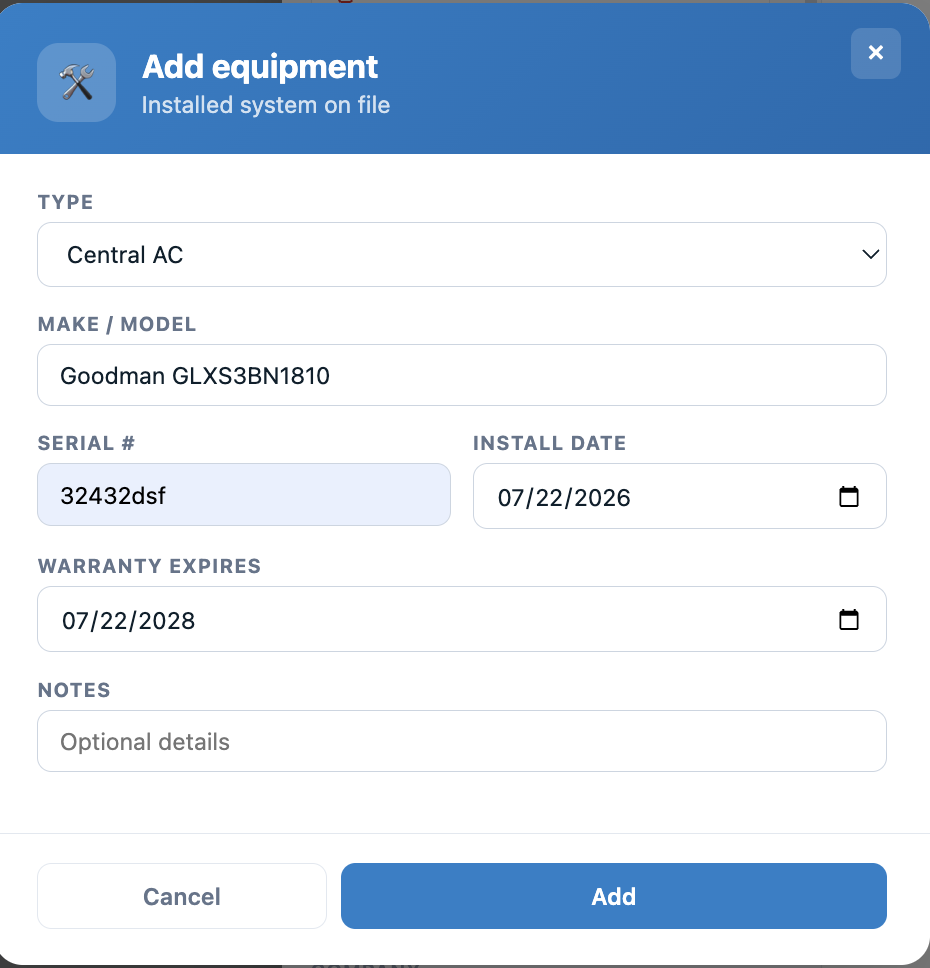Open the Warranty Expires calendar picker
Screen dimensions: 930x968
[848, 619]
